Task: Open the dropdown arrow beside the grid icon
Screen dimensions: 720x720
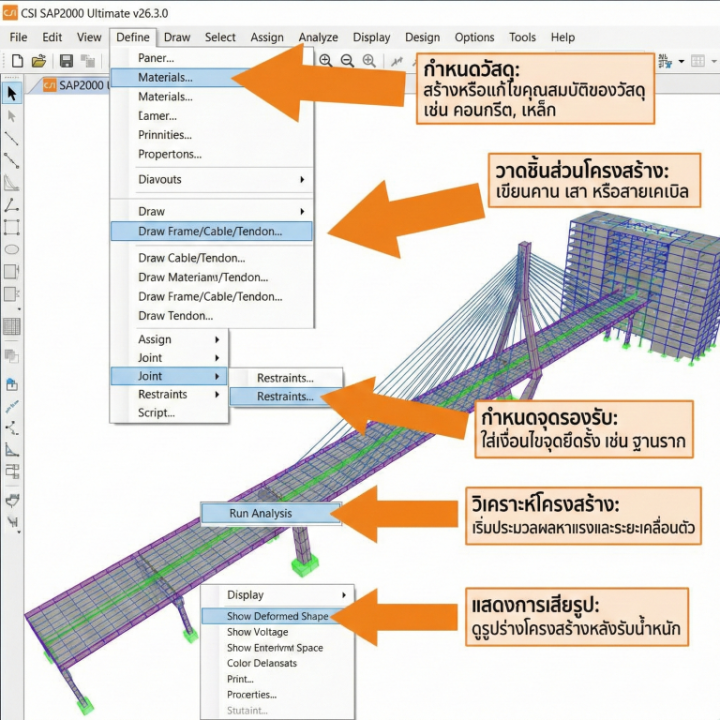Action: (x=714, y=61)
